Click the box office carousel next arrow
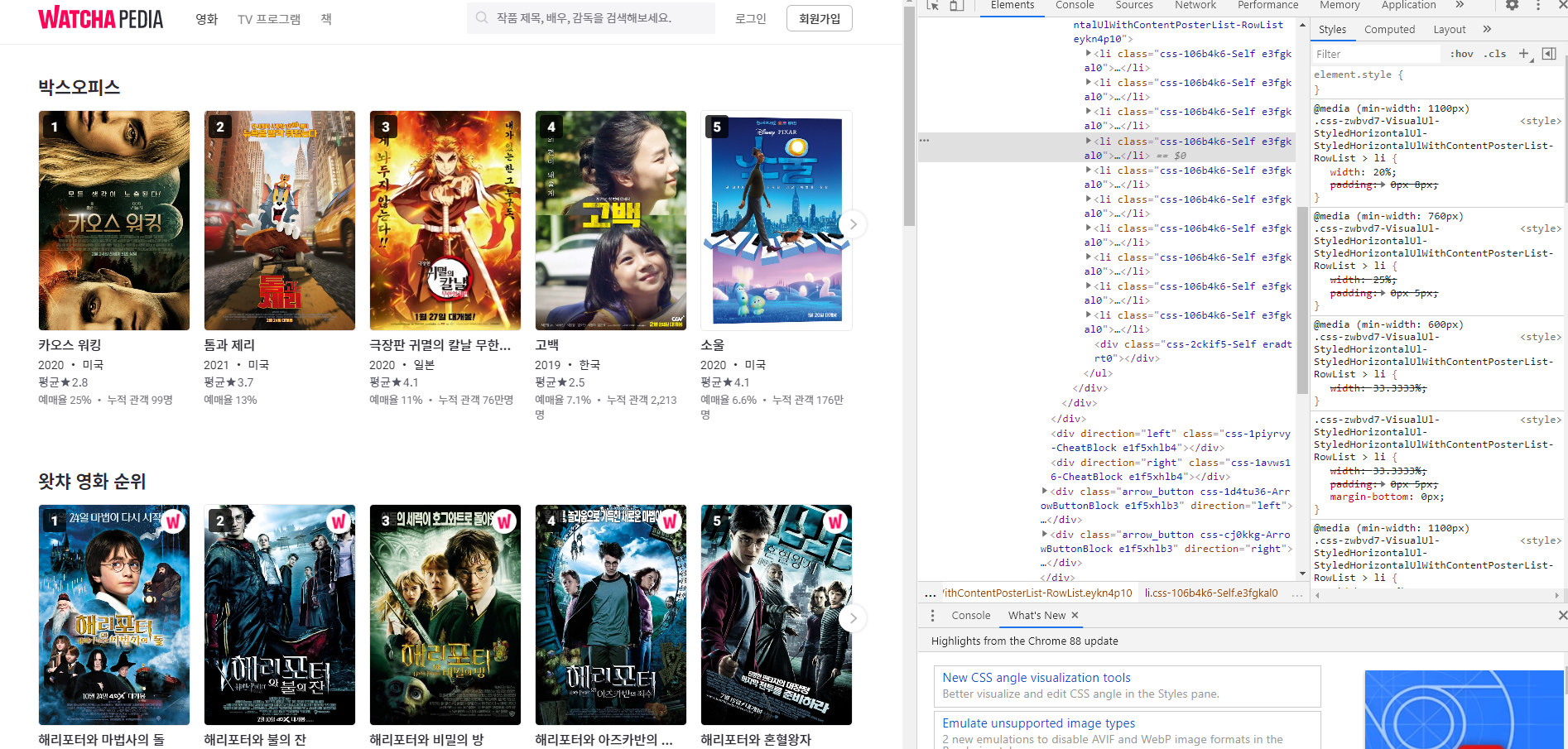The image size is (1568, 749). (x=853, y=224)
